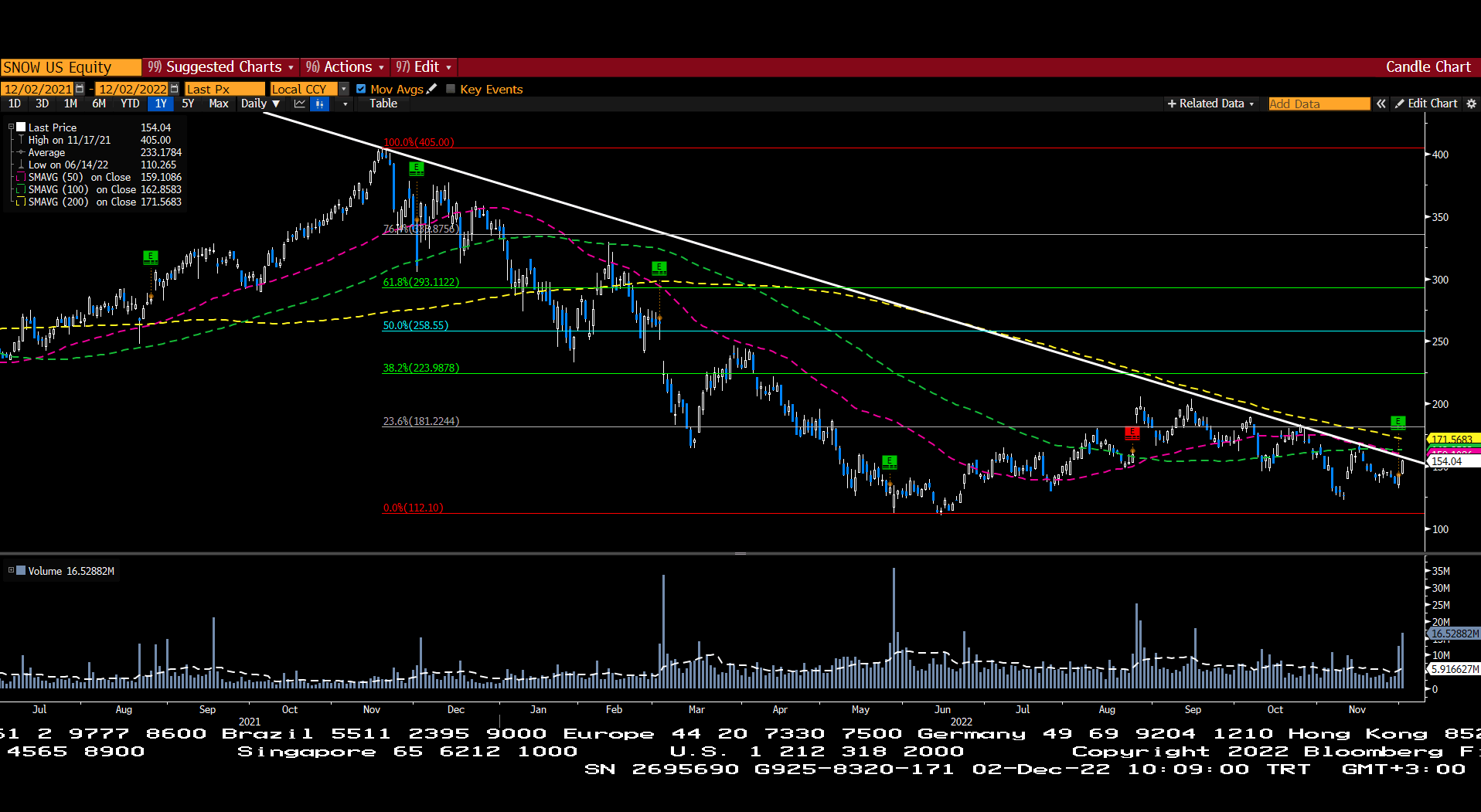Select the 1M time range

[70, 104]
